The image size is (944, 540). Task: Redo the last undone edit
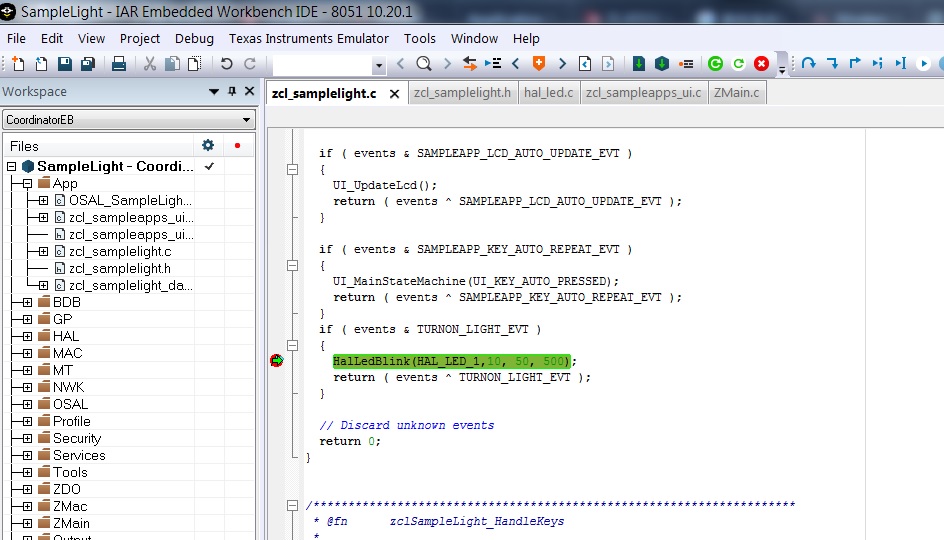(x=250, y=63)
